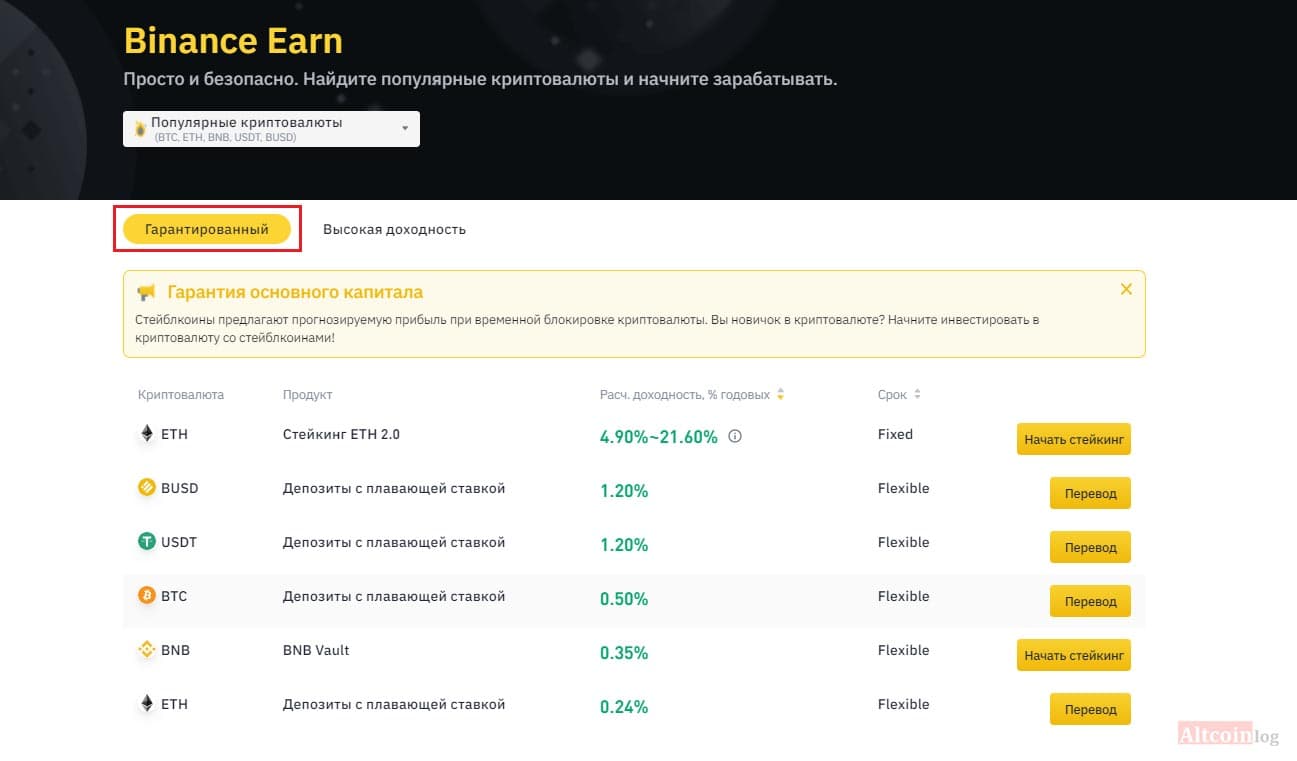Open the Популярные криптовалюты dropdown

click(x=271, y=129)
